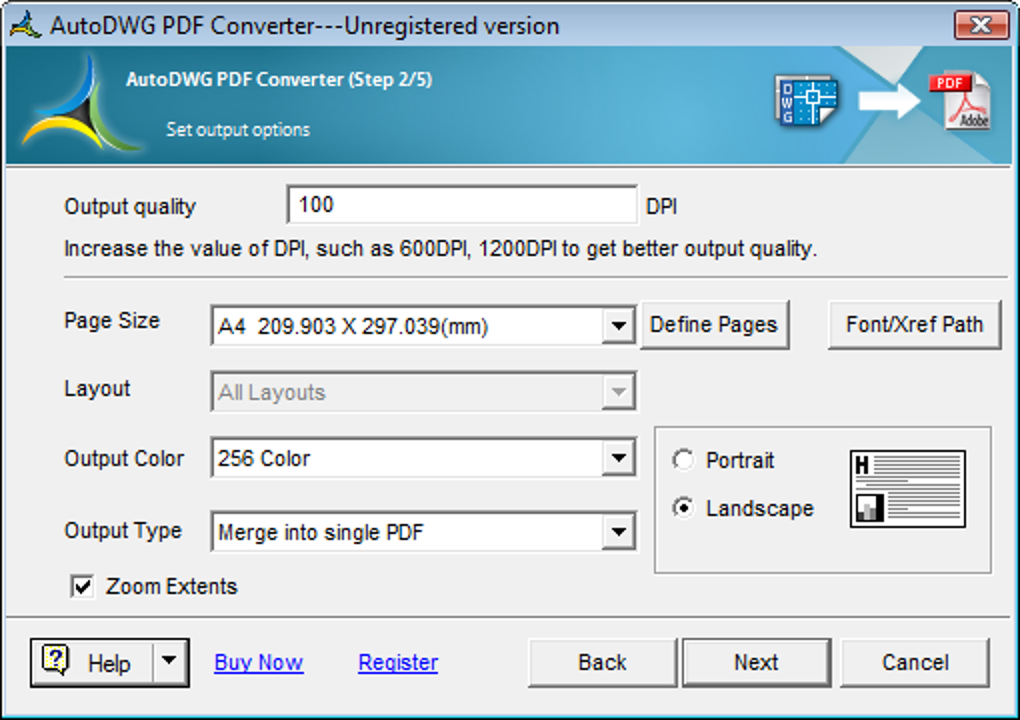Open the Output Type dropdown
Image resolution: width=1020 pixels, height=720 pixels.
coord(618,532)
